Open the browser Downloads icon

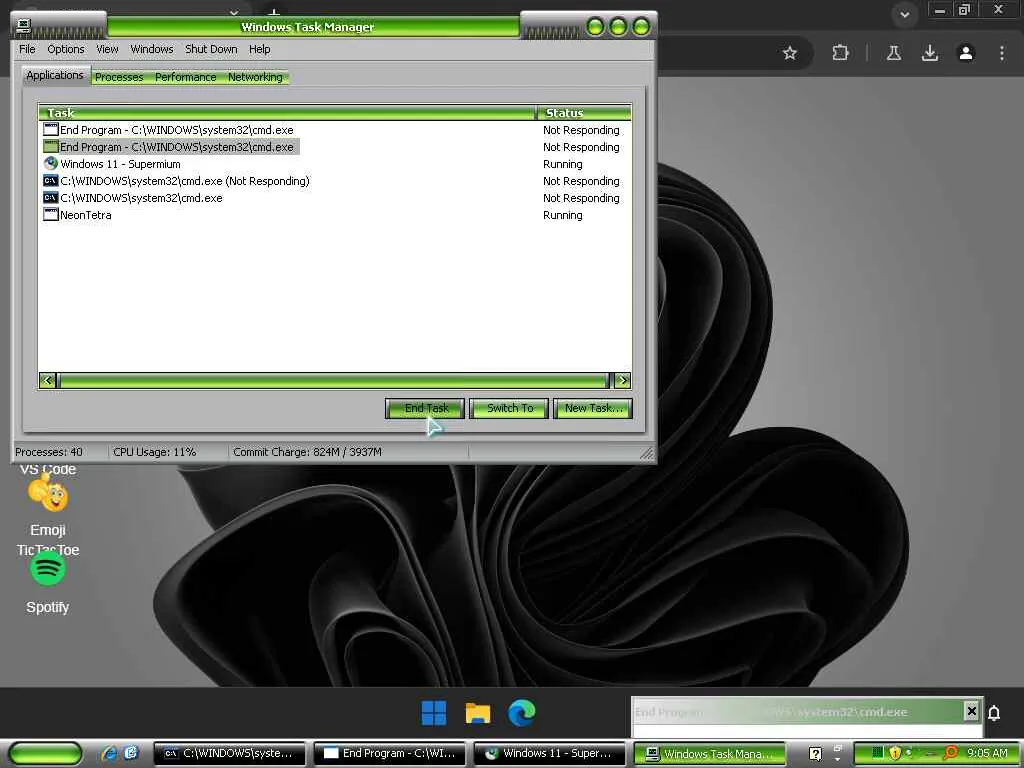point(930,53)
